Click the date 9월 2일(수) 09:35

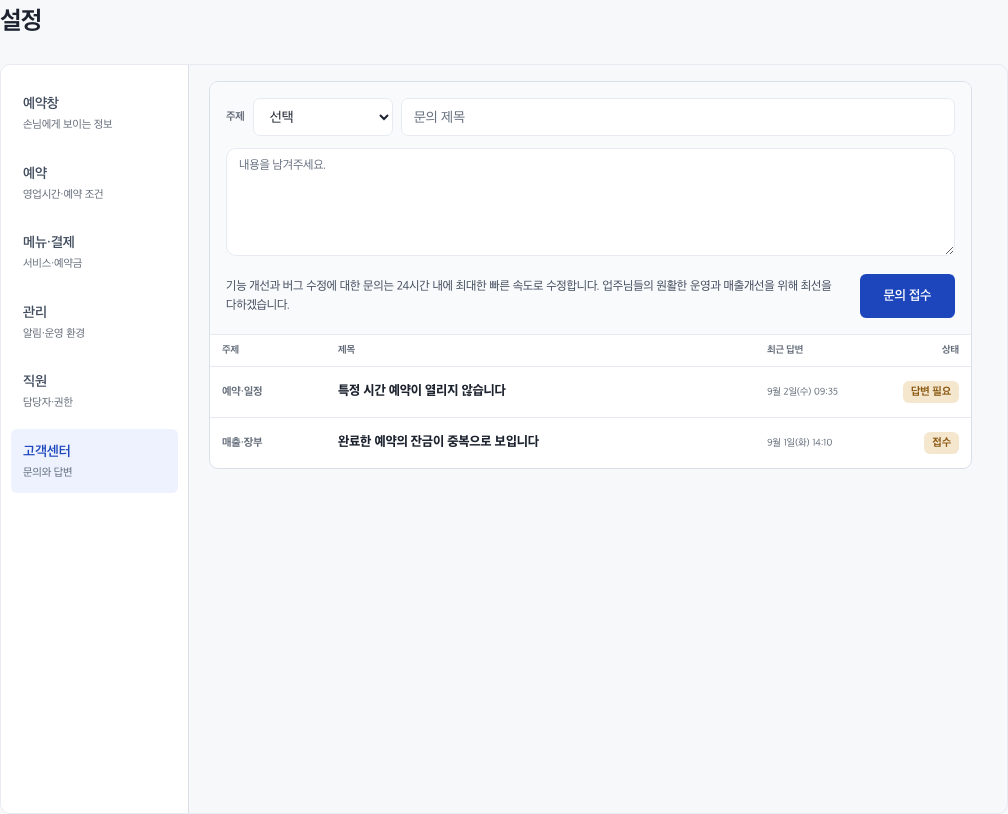(x=802, y=391)
